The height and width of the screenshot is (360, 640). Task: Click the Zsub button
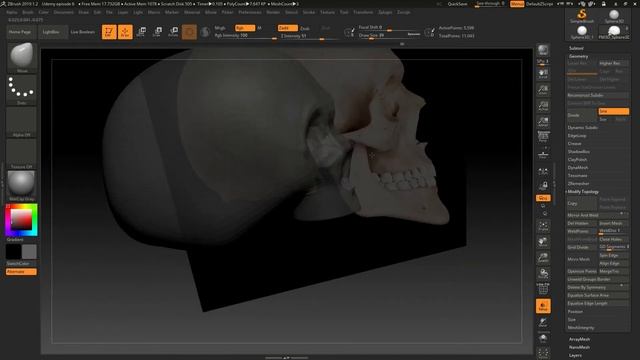pyautogui.click(x=305, y=28)
